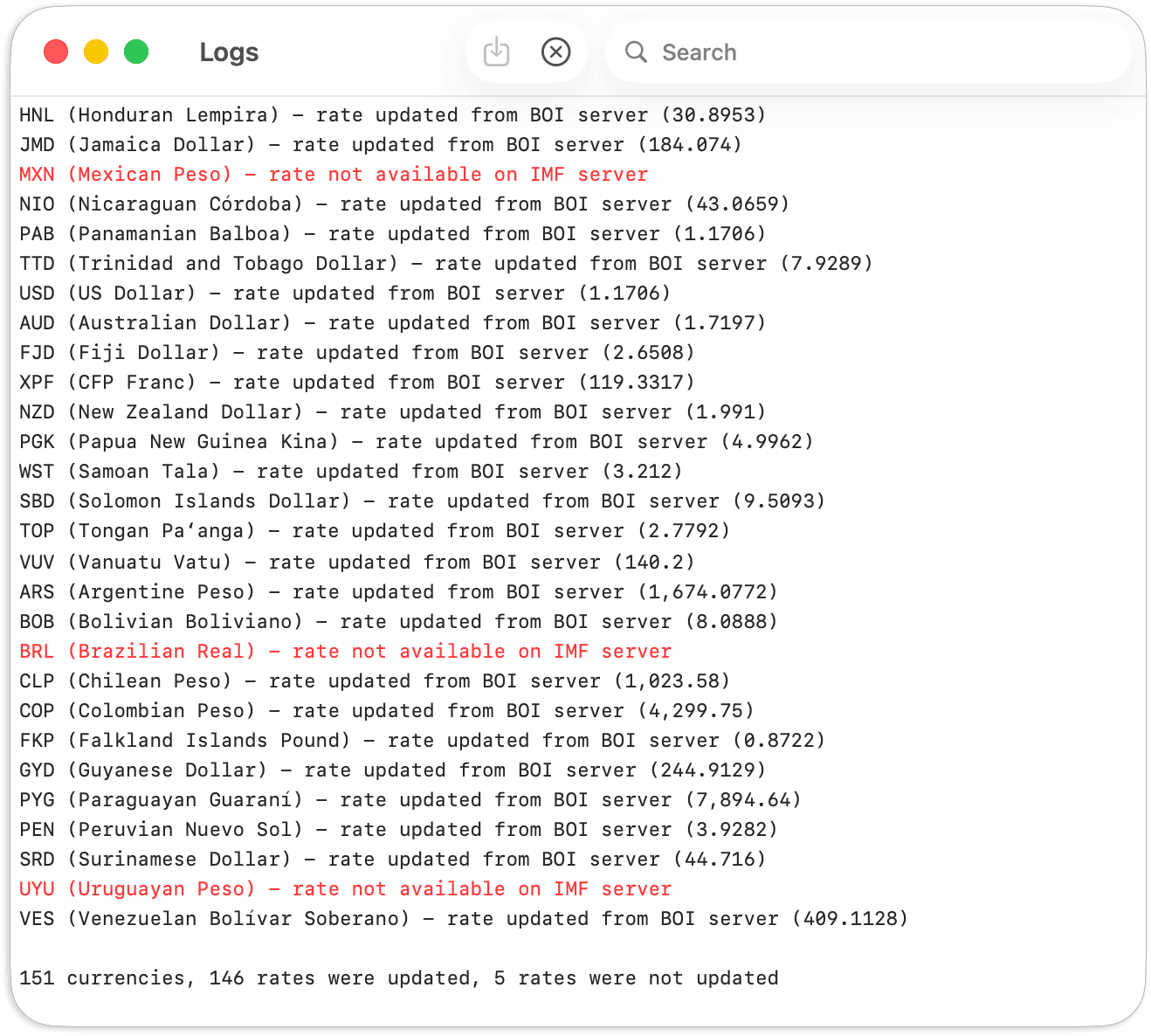Click the 151 currencies summary line
The width and height of the screenshot is (1151, 1036).
[398, 978]
